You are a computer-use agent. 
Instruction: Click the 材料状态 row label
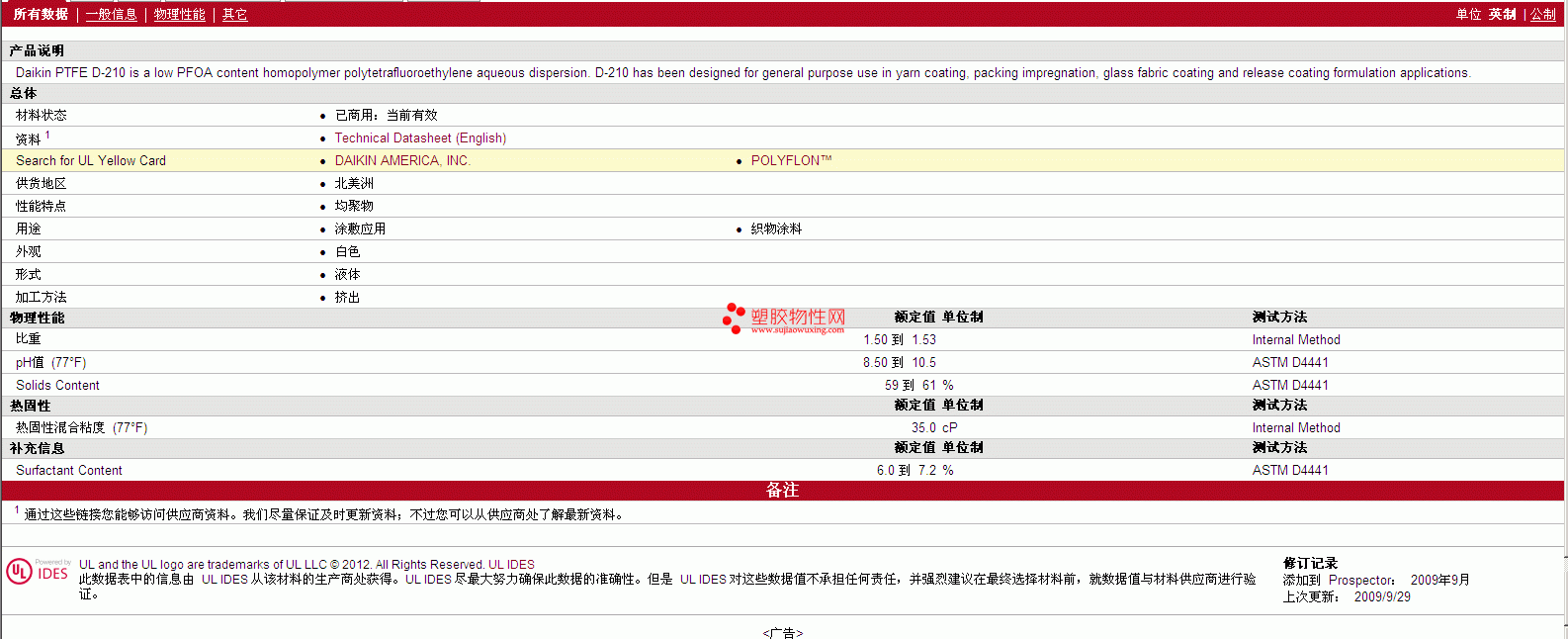coord(42,115)
